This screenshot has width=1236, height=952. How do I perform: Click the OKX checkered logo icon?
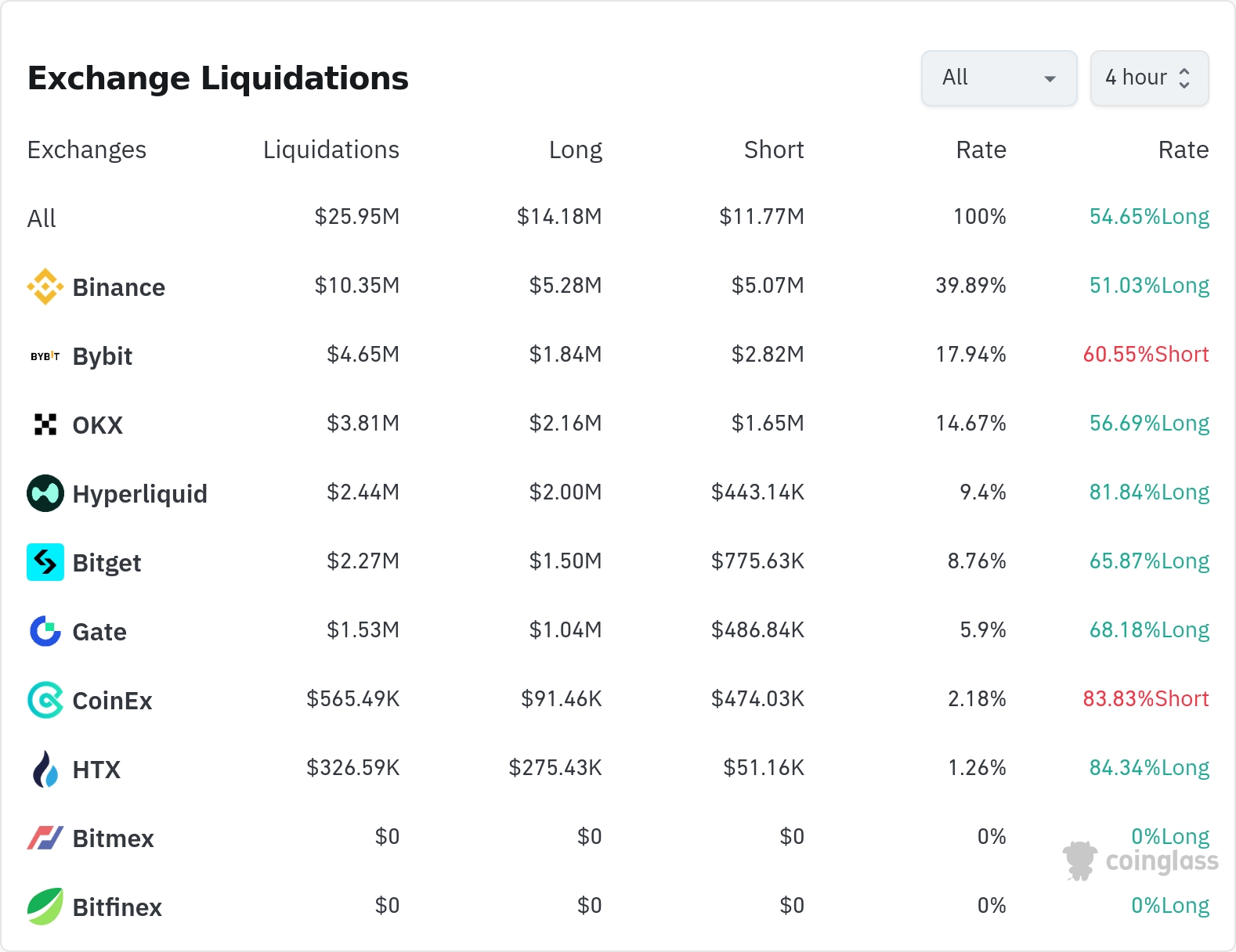tap(45, 424)
